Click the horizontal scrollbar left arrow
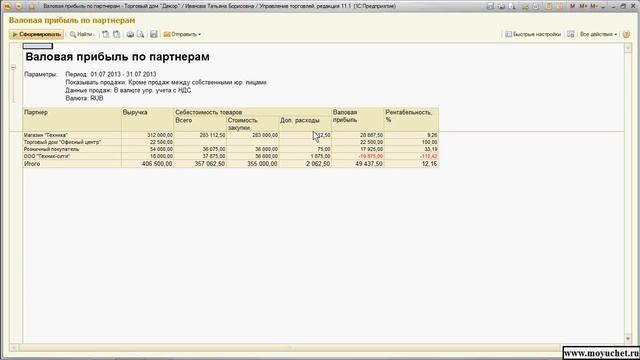This screenshot has height=360, width=640. [13, 348]
